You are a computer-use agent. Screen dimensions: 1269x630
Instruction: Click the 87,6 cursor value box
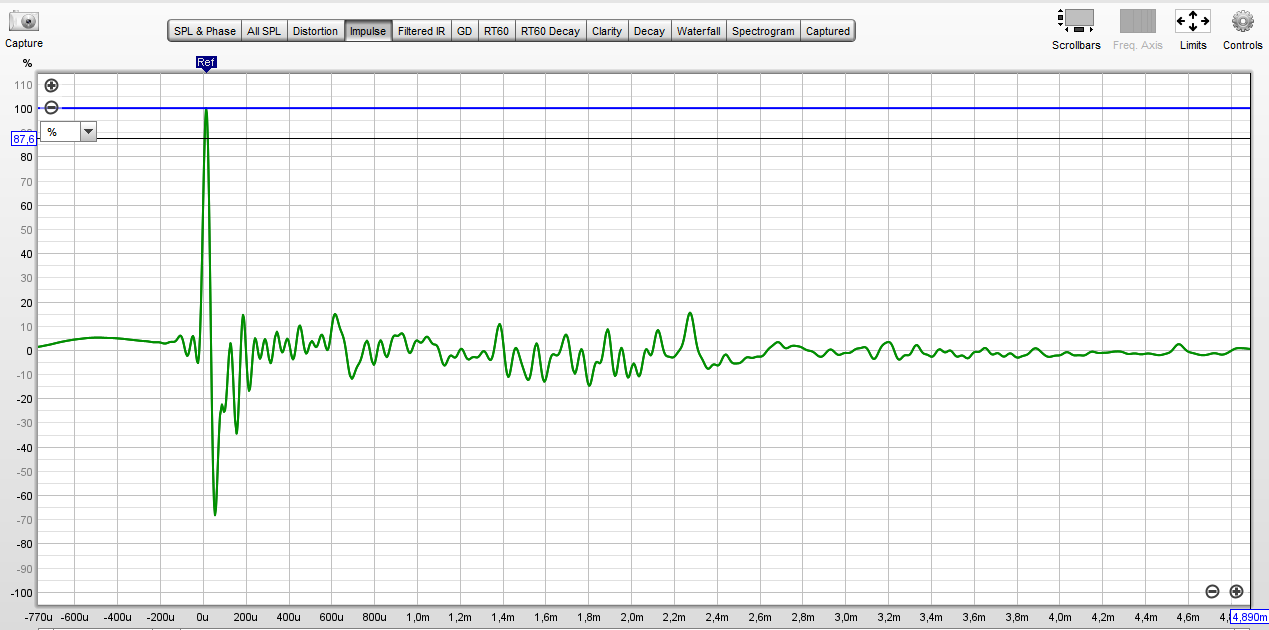pyautogui.click(x=24, y=139)
